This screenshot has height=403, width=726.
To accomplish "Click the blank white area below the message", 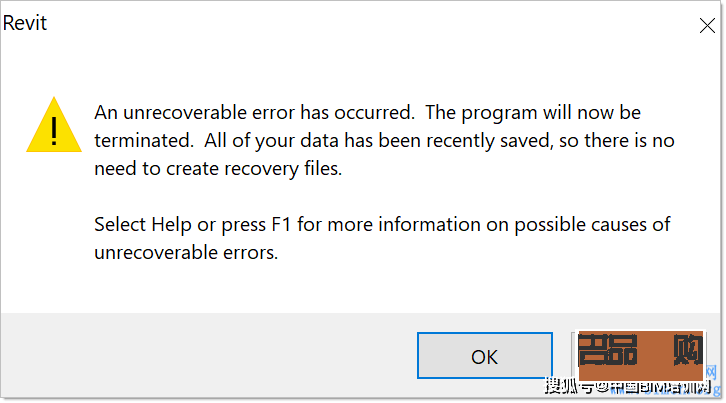I will (x=360, y=288).
